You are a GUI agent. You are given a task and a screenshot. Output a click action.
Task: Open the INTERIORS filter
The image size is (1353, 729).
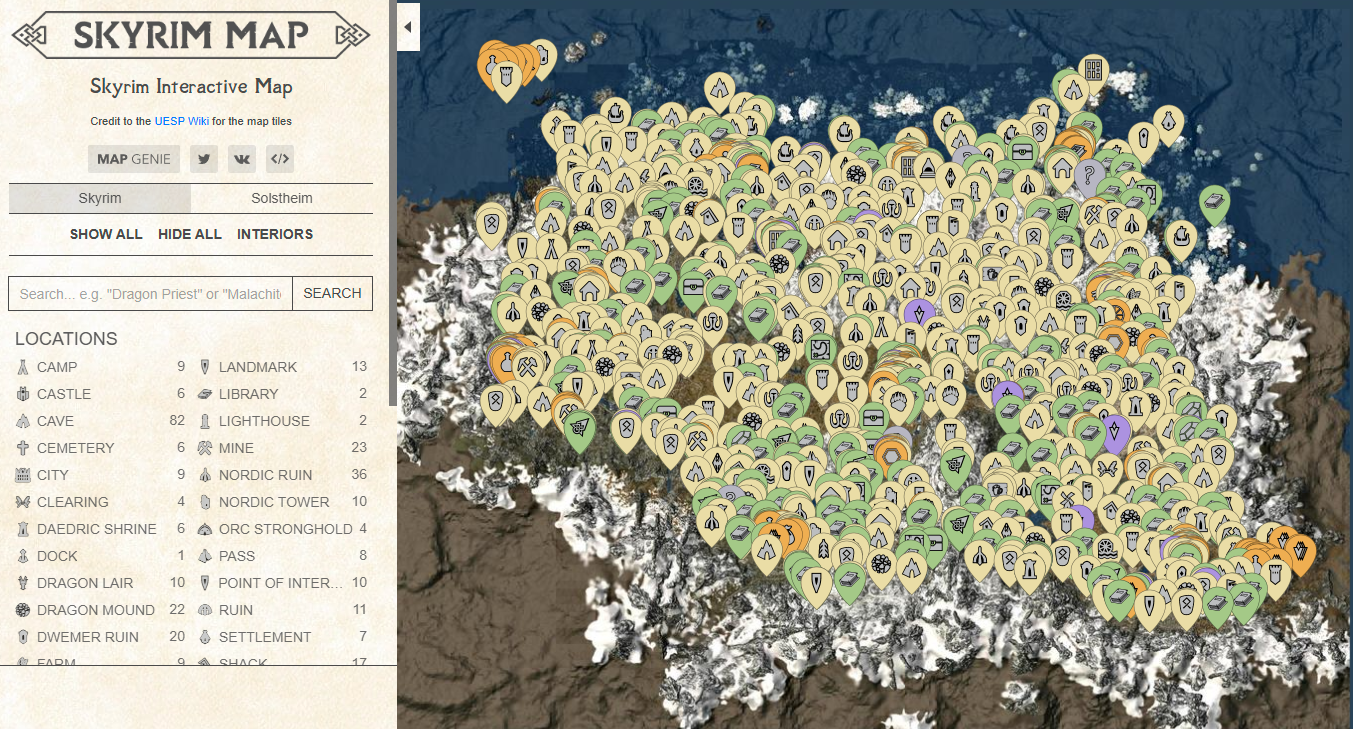point(275,234)
